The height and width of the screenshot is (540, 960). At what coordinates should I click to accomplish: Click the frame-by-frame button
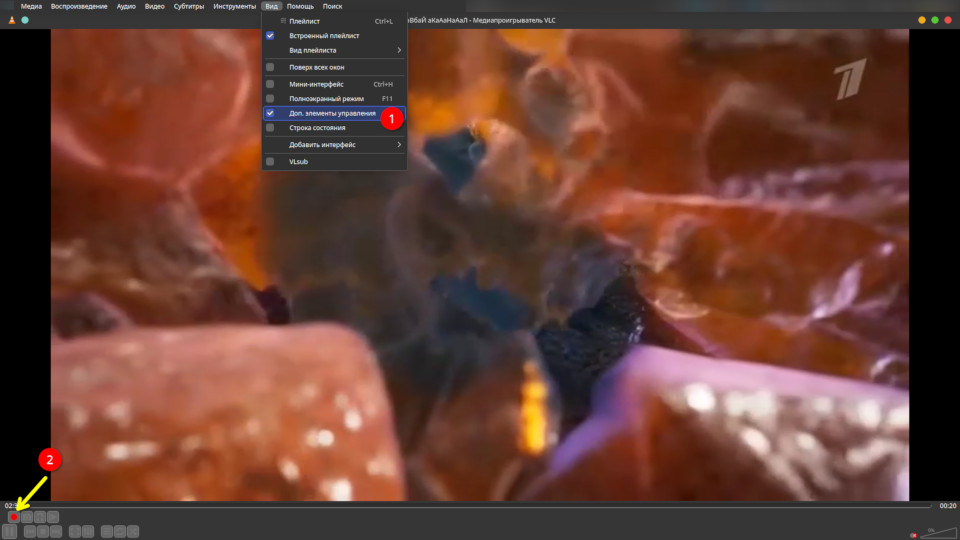tap(53, 517)
